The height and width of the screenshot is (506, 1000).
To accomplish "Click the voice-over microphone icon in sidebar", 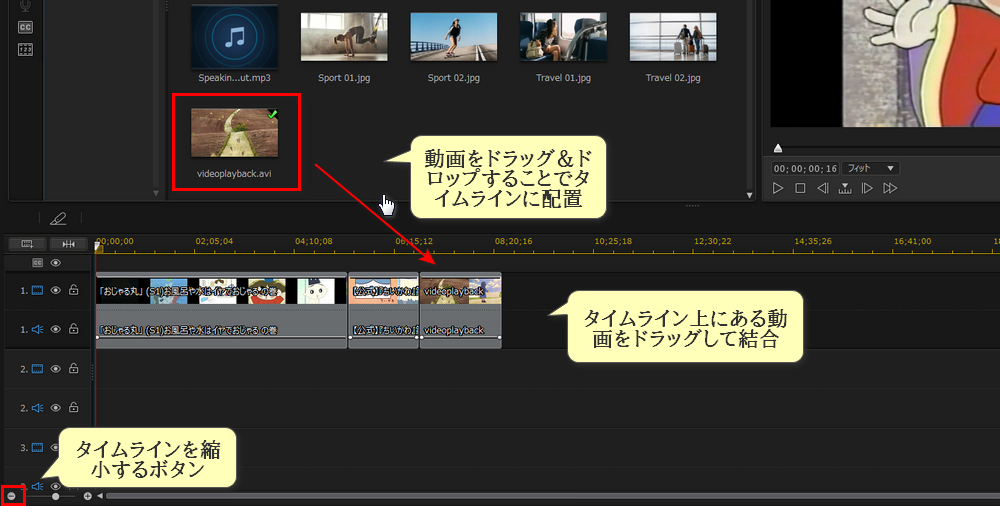I will pos(25,5).
